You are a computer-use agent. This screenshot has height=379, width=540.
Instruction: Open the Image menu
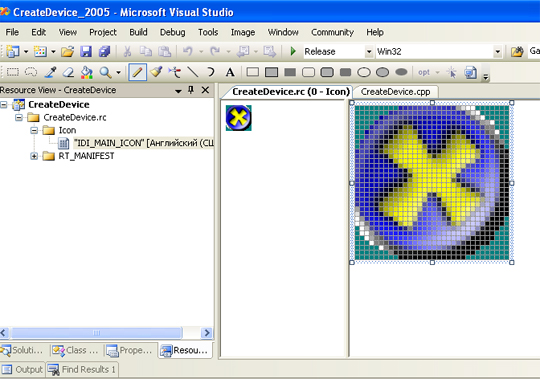243,32
